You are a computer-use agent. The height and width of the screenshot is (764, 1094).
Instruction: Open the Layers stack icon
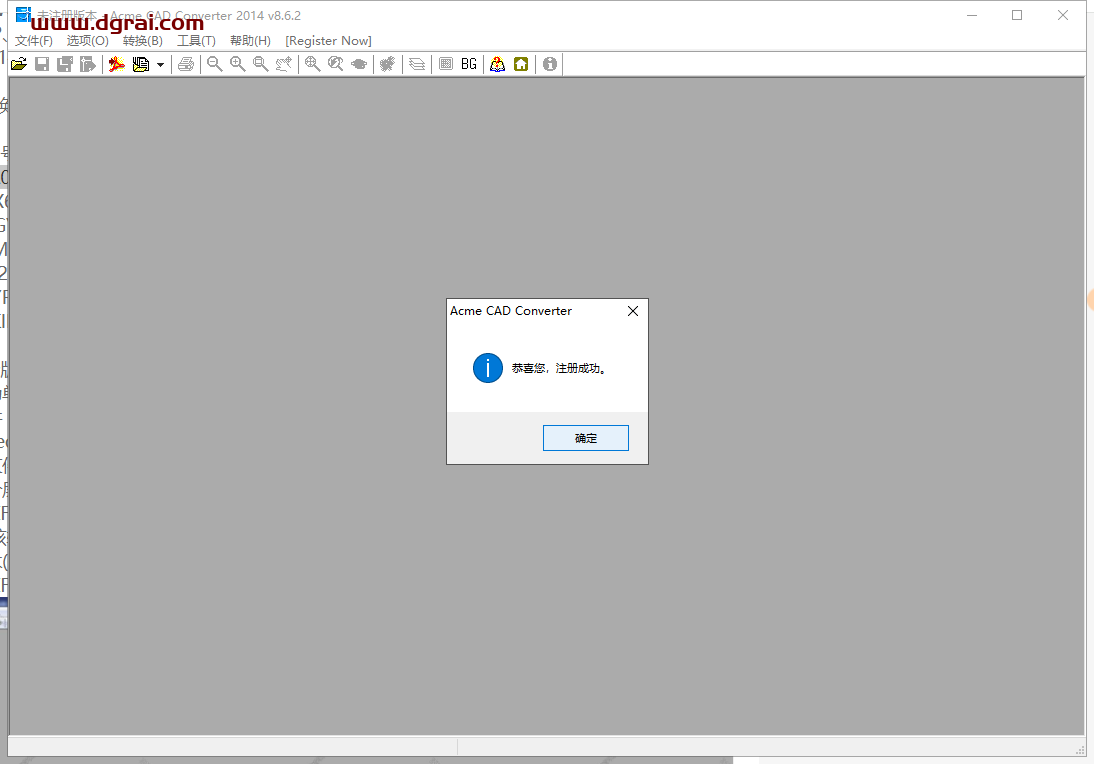click(417, 64)
